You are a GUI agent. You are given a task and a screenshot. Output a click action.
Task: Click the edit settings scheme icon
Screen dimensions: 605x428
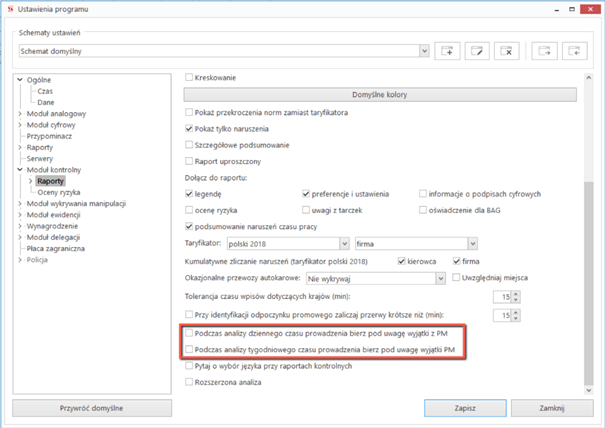(479, 50)
